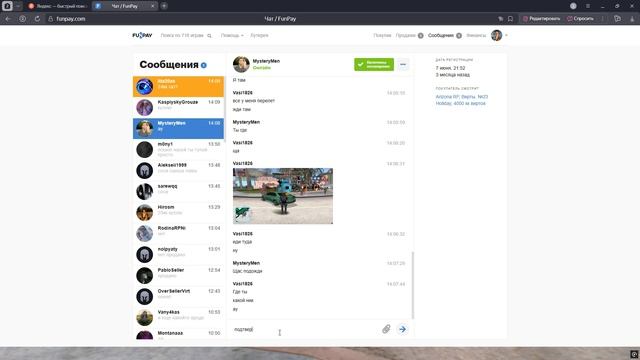
Task: Switch to the Яндекс browser tab
Action: point(58,6)
